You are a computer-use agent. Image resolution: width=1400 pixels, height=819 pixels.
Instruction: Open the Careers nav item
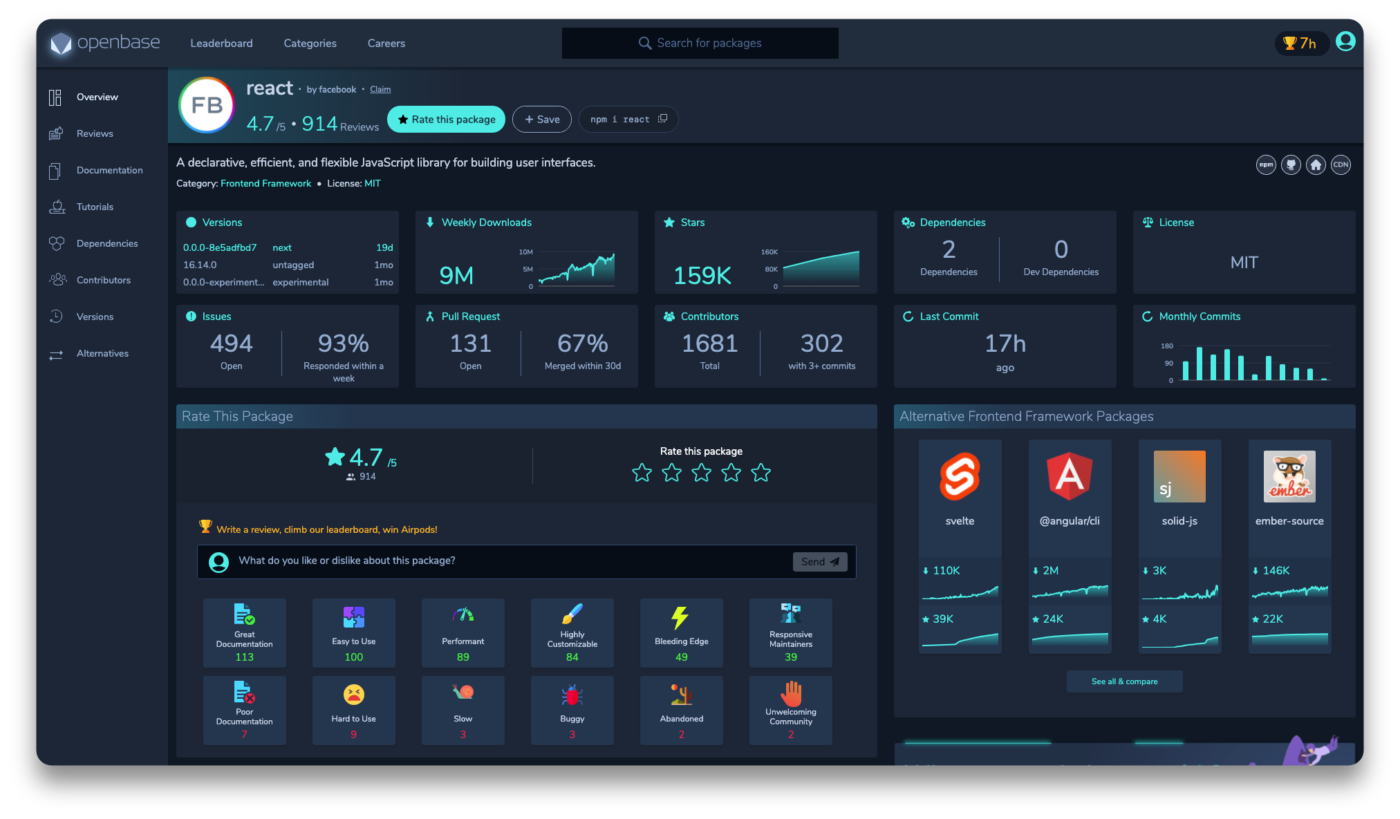[386, 43]
